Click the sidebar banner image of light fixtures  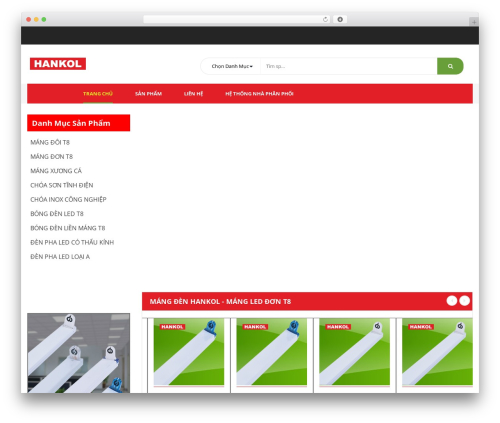[78, 353]
